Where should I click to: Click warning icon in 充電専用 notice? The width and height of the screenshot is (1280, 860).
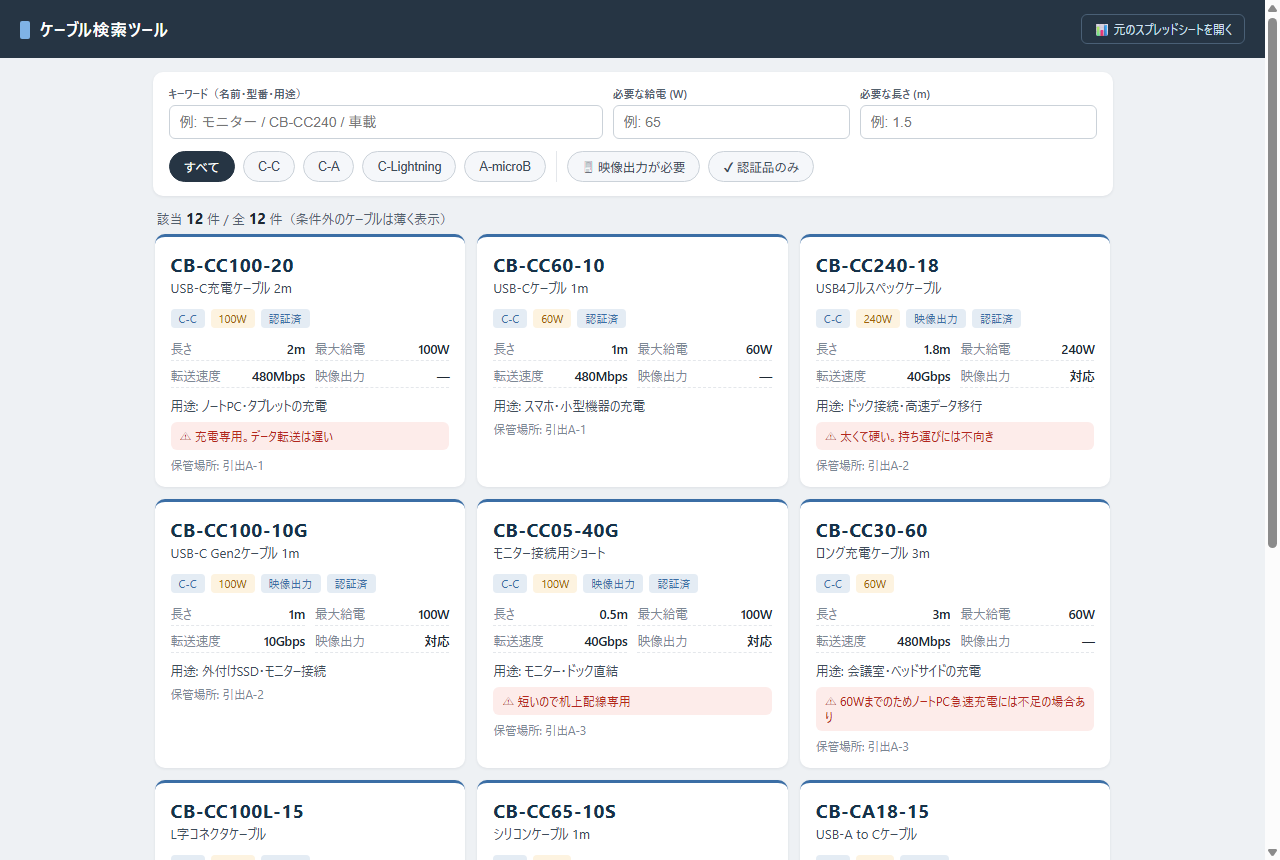[x=185, y=437]
